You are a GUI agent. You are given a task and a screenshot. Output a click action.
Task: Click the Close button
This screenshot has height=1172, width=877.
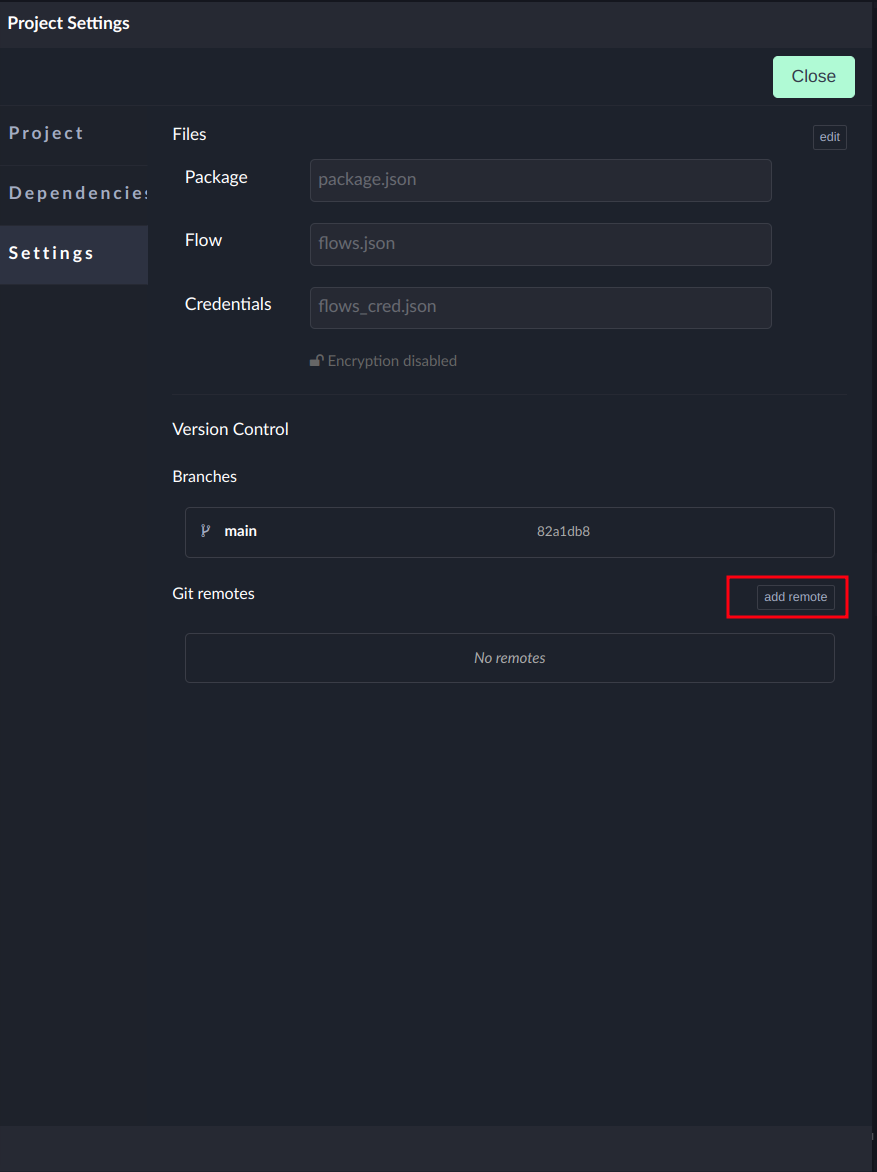pyautogui.click(x=813, y=77)
